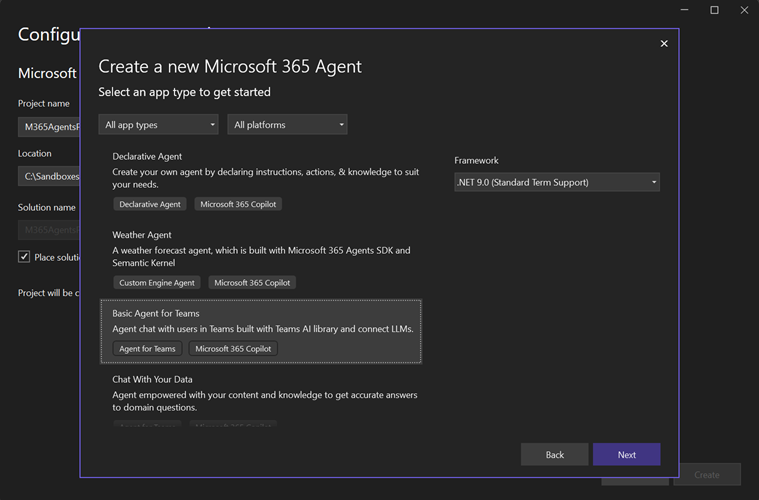Close the Microsoft 365 Agent dialog
The height and width of the screenshot is (500, 759).
(x=664, y=44)
